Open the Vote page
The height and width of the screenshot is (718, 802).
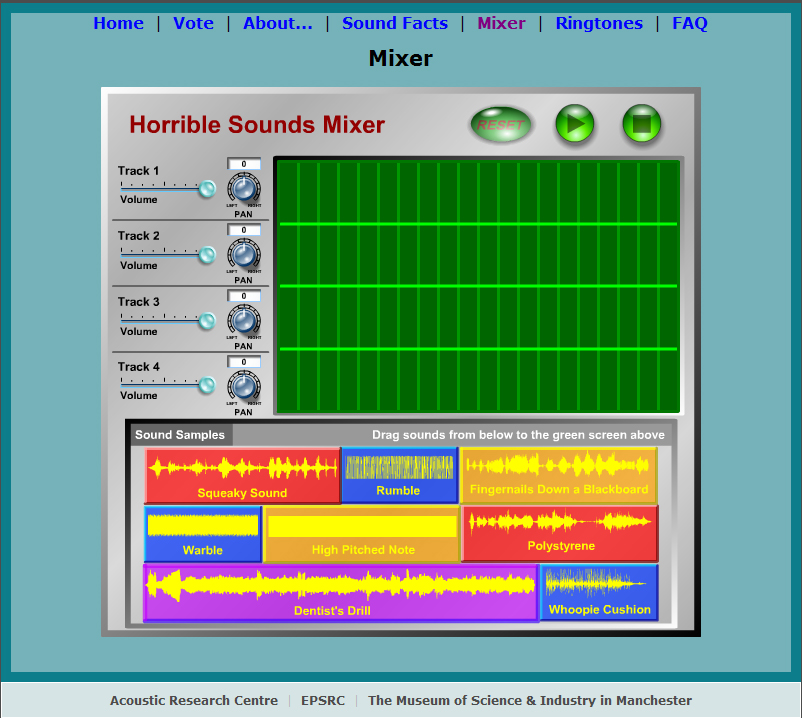pyautogui.click(x=193, y=23)
